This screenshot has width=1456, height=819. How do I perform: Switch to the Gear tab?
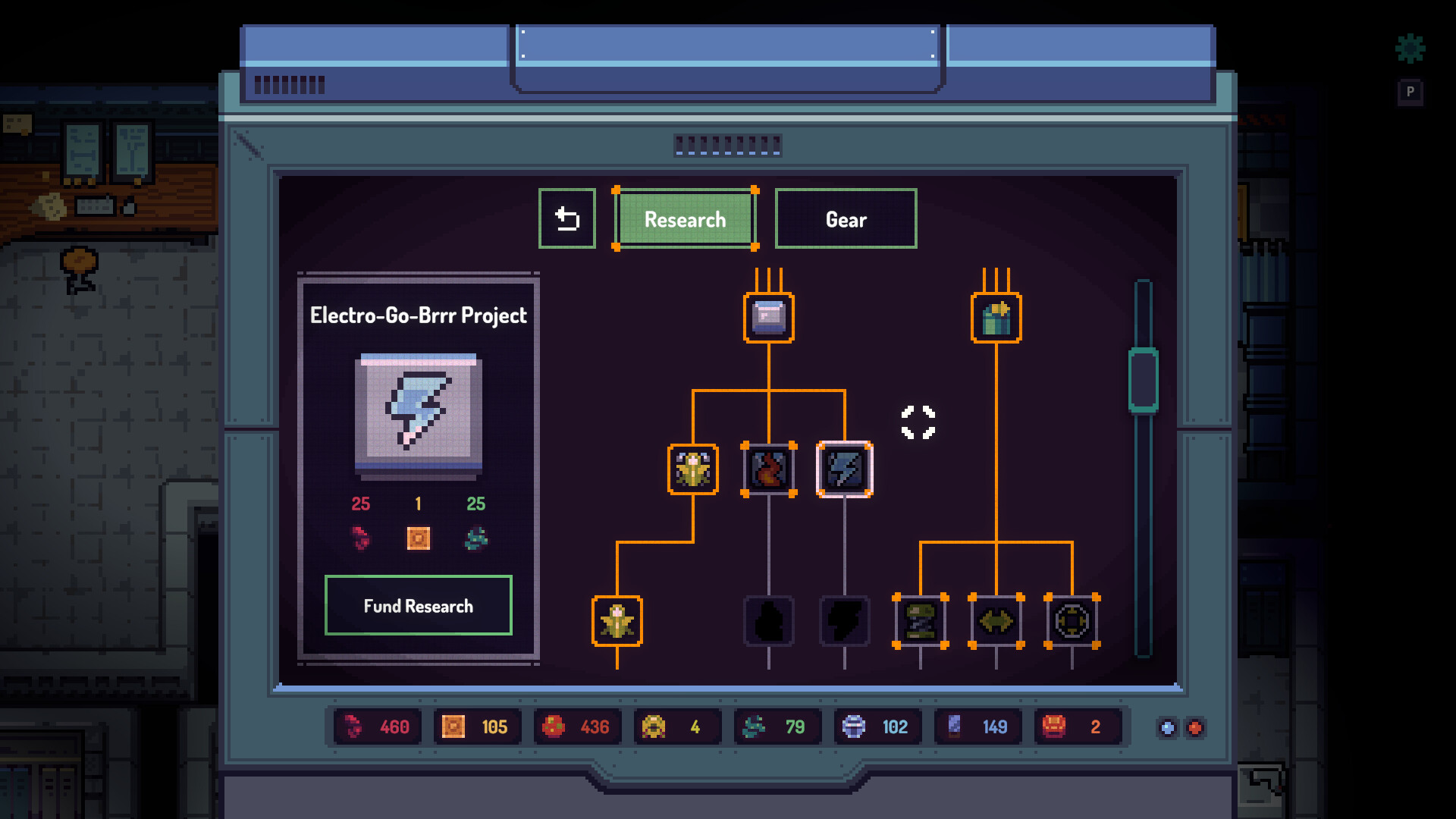[x=846, y=219]
